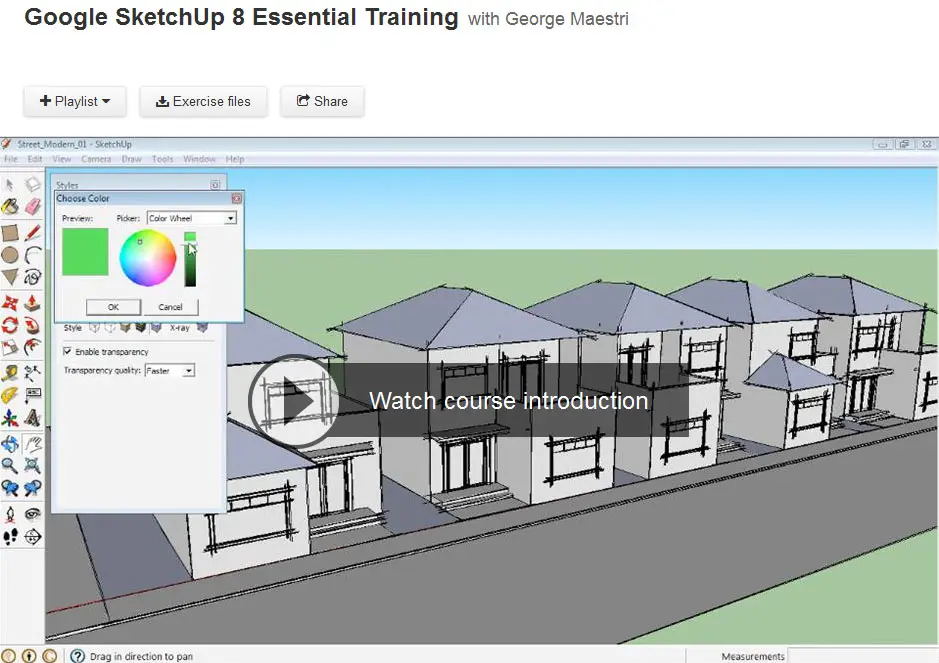
Task: Open the Camera menu
Action: (x=96, y=159)
